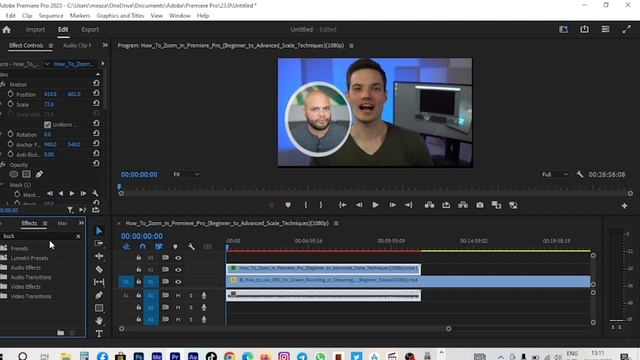Open Button Editor plus icon

point(624,206)
